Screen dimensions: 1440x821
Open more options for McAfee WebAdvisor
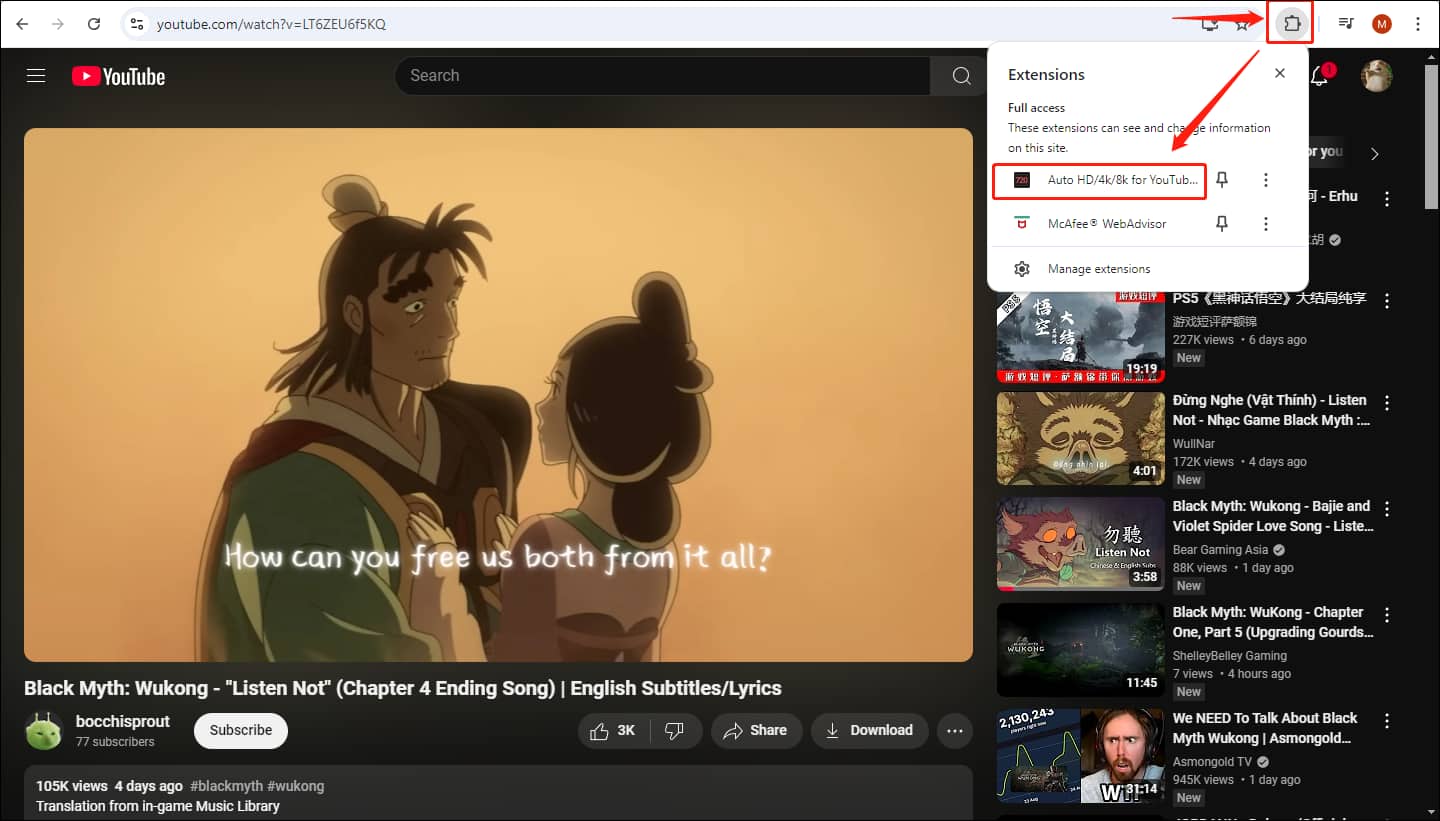pos(1266,224)
